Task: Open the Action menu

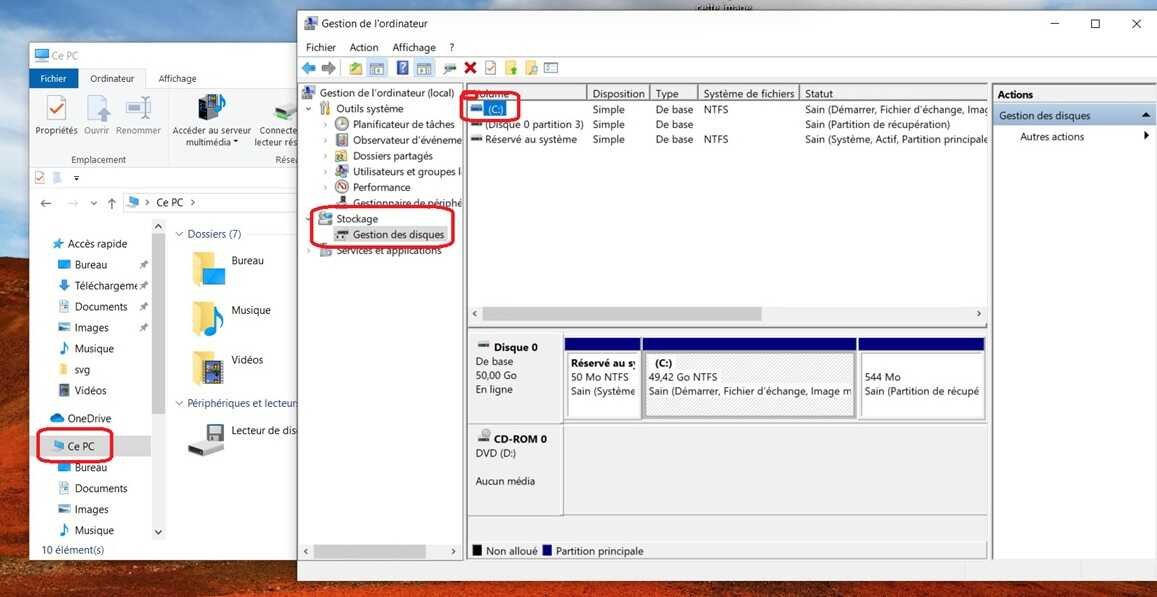Action: click(x=363, y=46)
